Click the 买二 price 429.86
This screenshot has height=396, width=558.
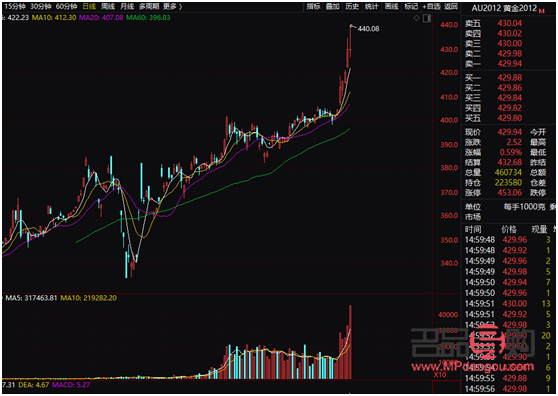tap(510, 88)
